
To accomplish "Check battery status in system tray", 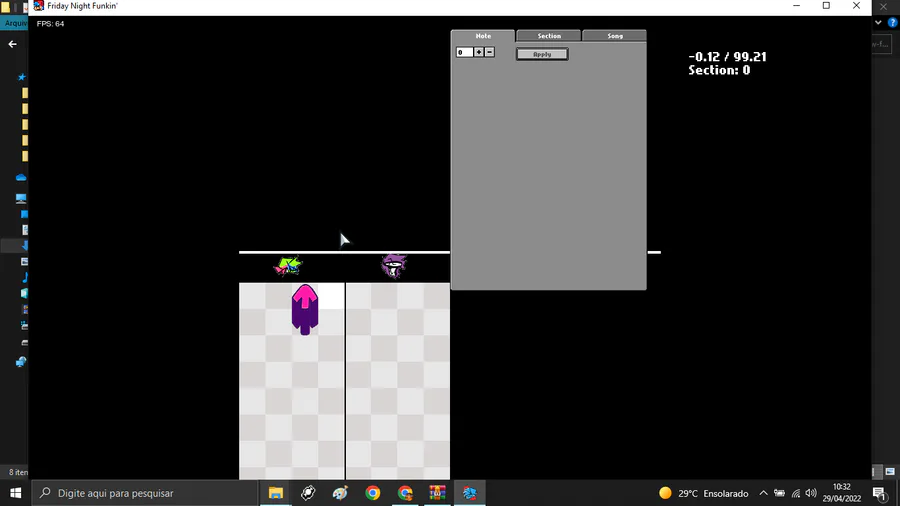I will (779, 493).
